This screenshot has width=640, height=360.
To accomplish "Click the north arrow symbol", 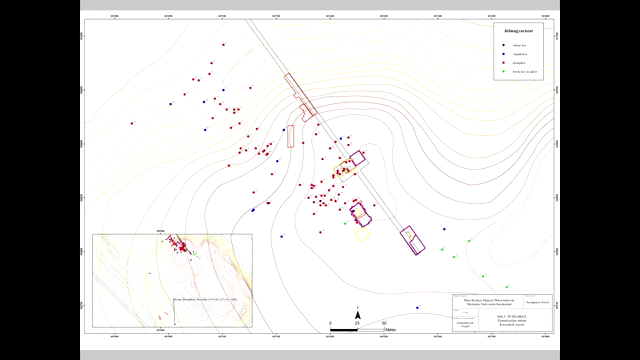I will coord(358,315).
